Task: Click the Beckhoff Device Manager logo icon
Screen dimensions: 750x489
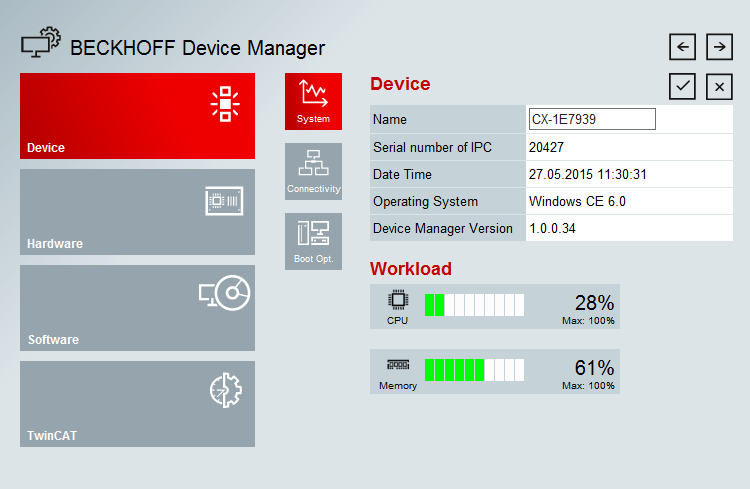Action: (x=41, y=46)
